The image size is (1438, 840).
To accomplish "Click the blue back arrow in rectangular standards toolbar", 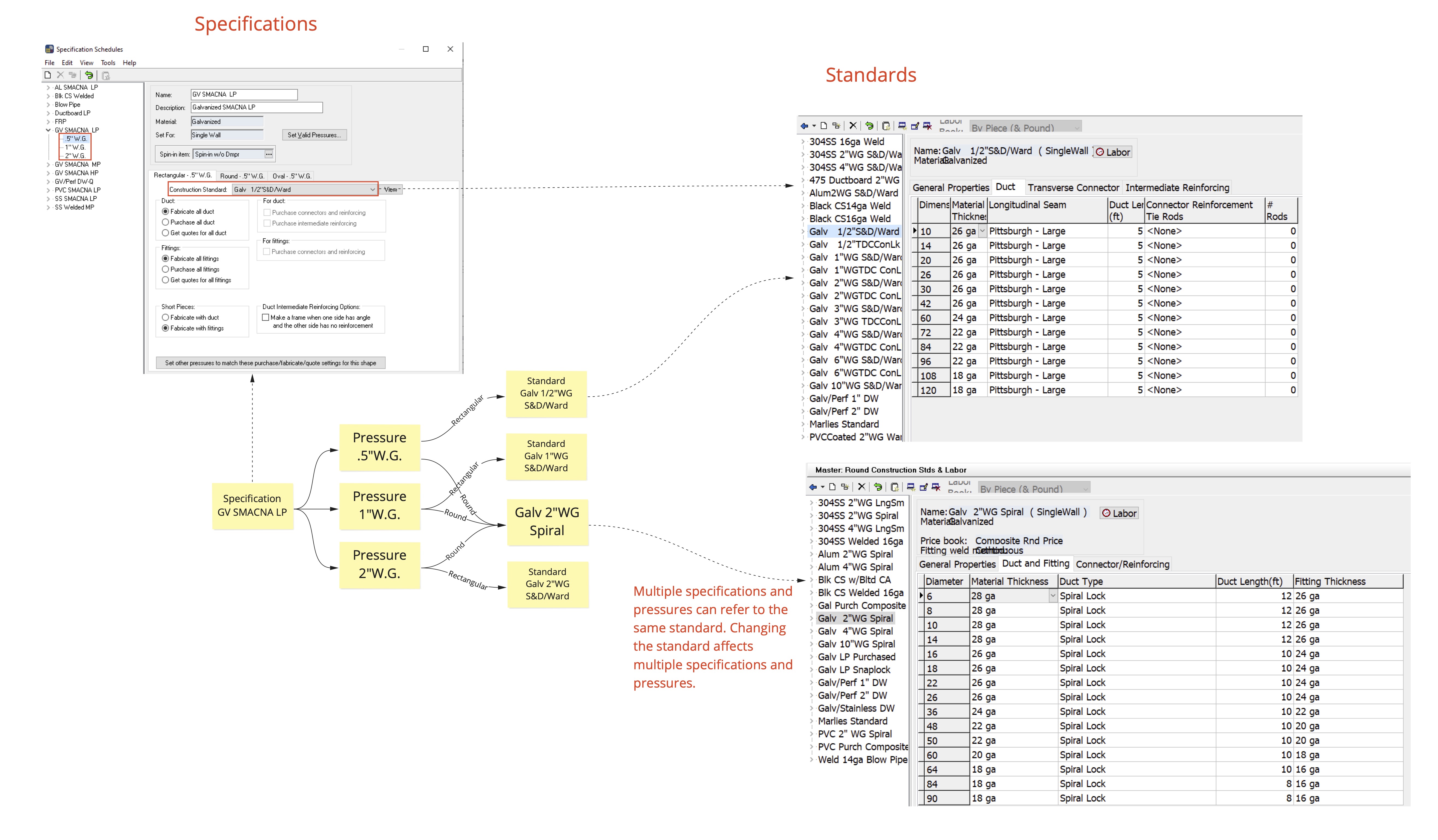I will (805, 126).
